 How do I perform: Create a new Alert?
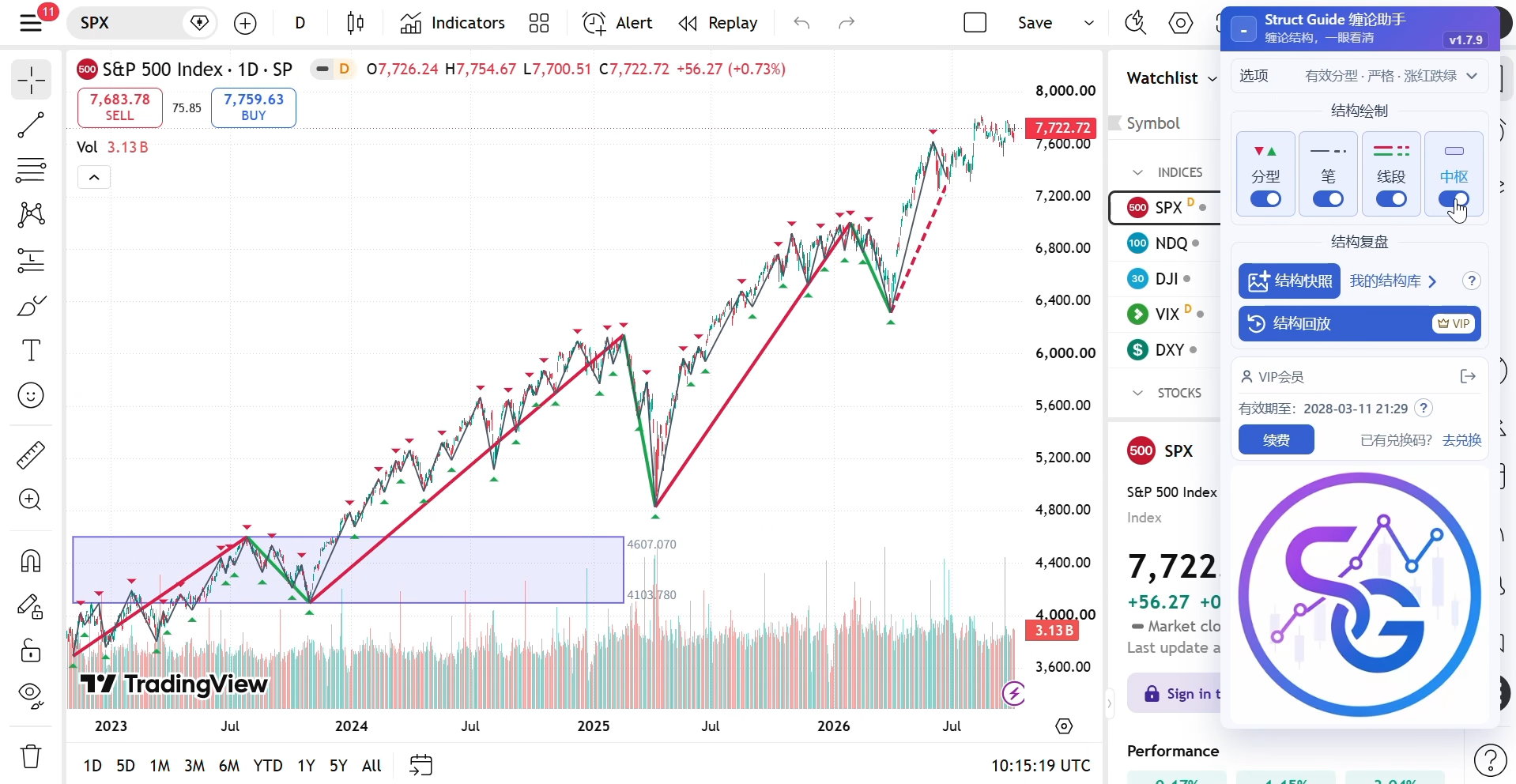point(617,24)
